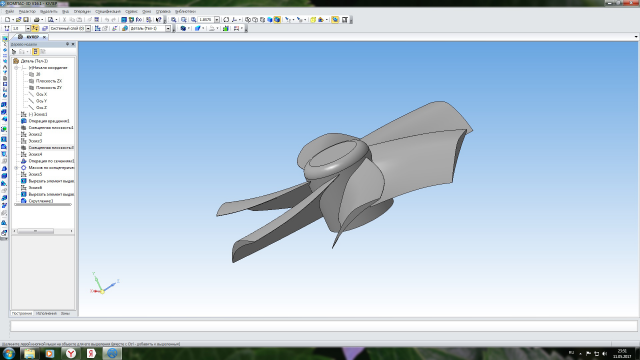Image resolution: width=640 pixels, height=360 pixels.
Task: Switch to the Построение tab
Action: coord(22,313)
